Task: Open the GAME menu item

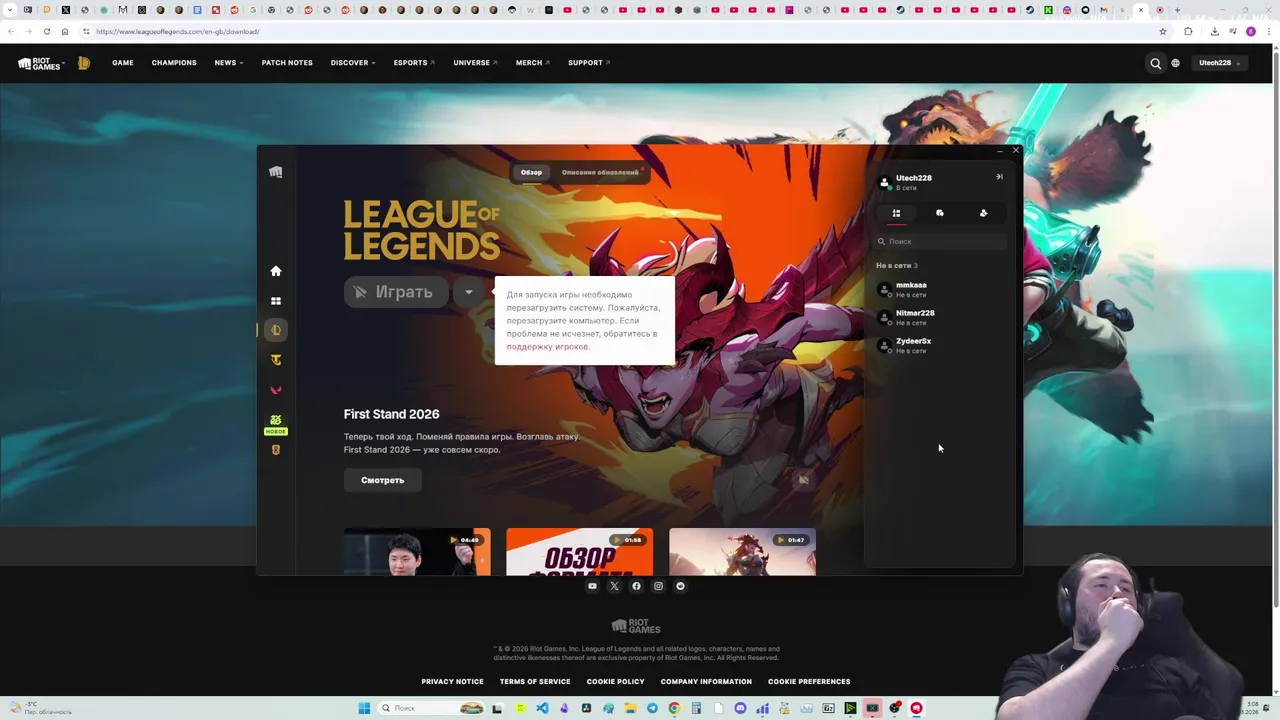Action: (123, 63)
